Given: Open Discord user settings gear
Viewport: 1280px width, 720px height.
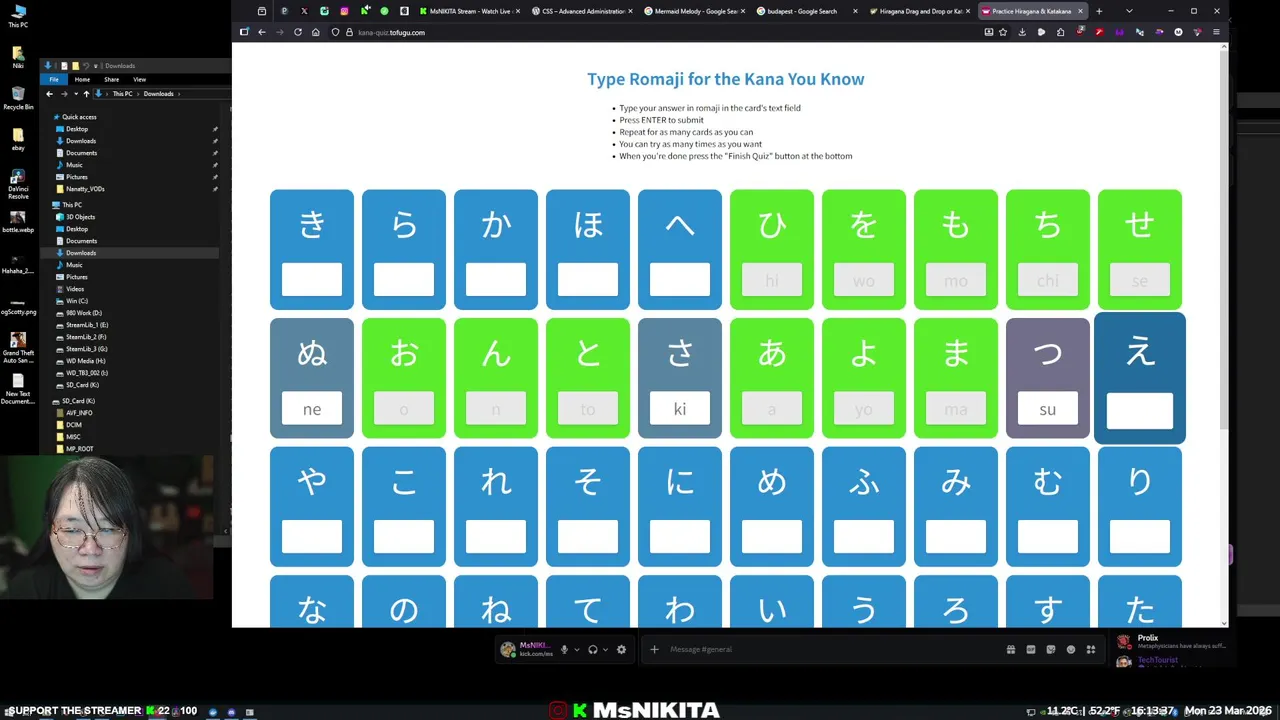Looking at the screenshot, I should pos(621,649).
